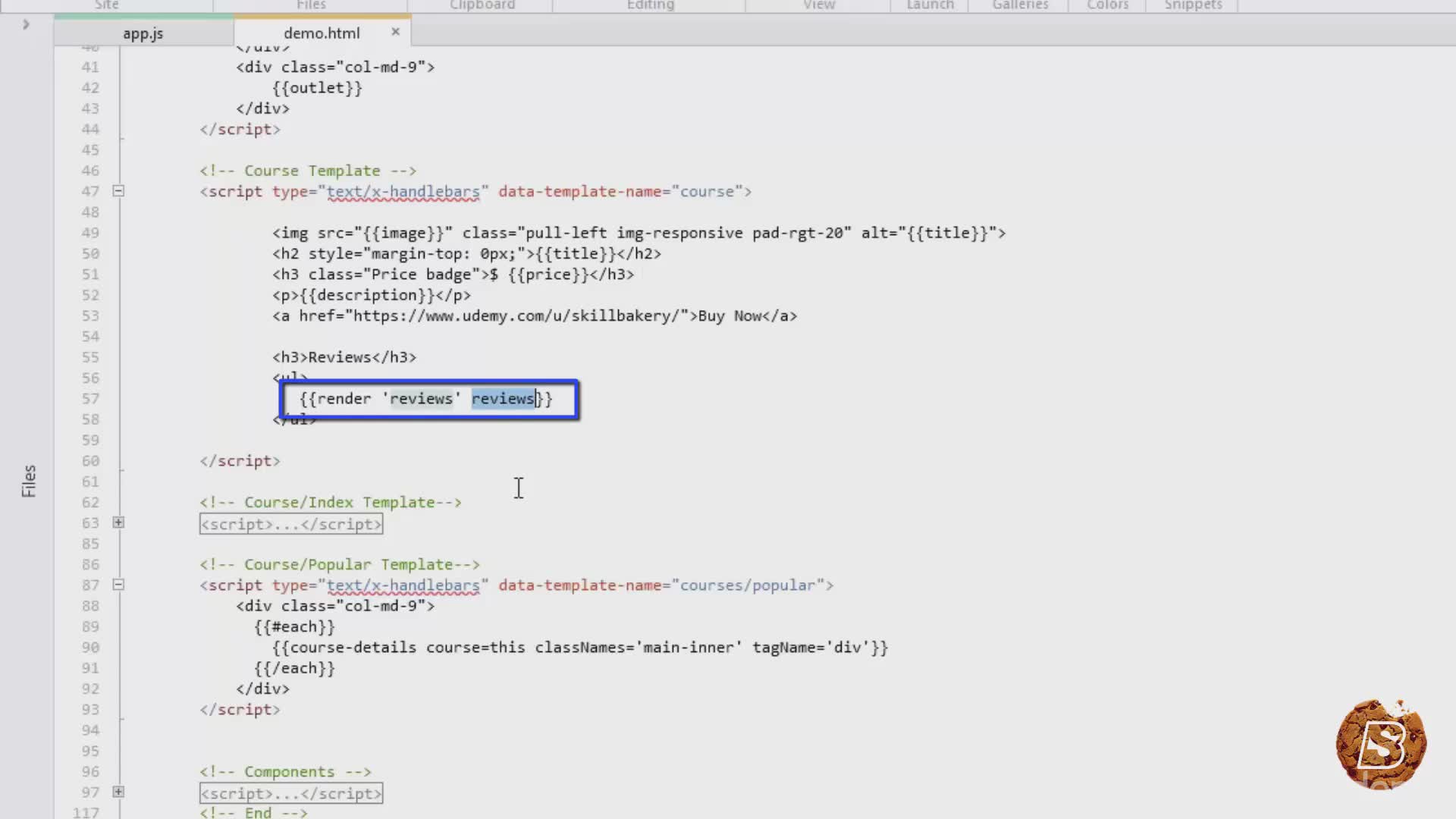The image size is (1456, 819).
Task: Click the collapsed <script>...</script> box on line 63
Action: coord(291,524)
